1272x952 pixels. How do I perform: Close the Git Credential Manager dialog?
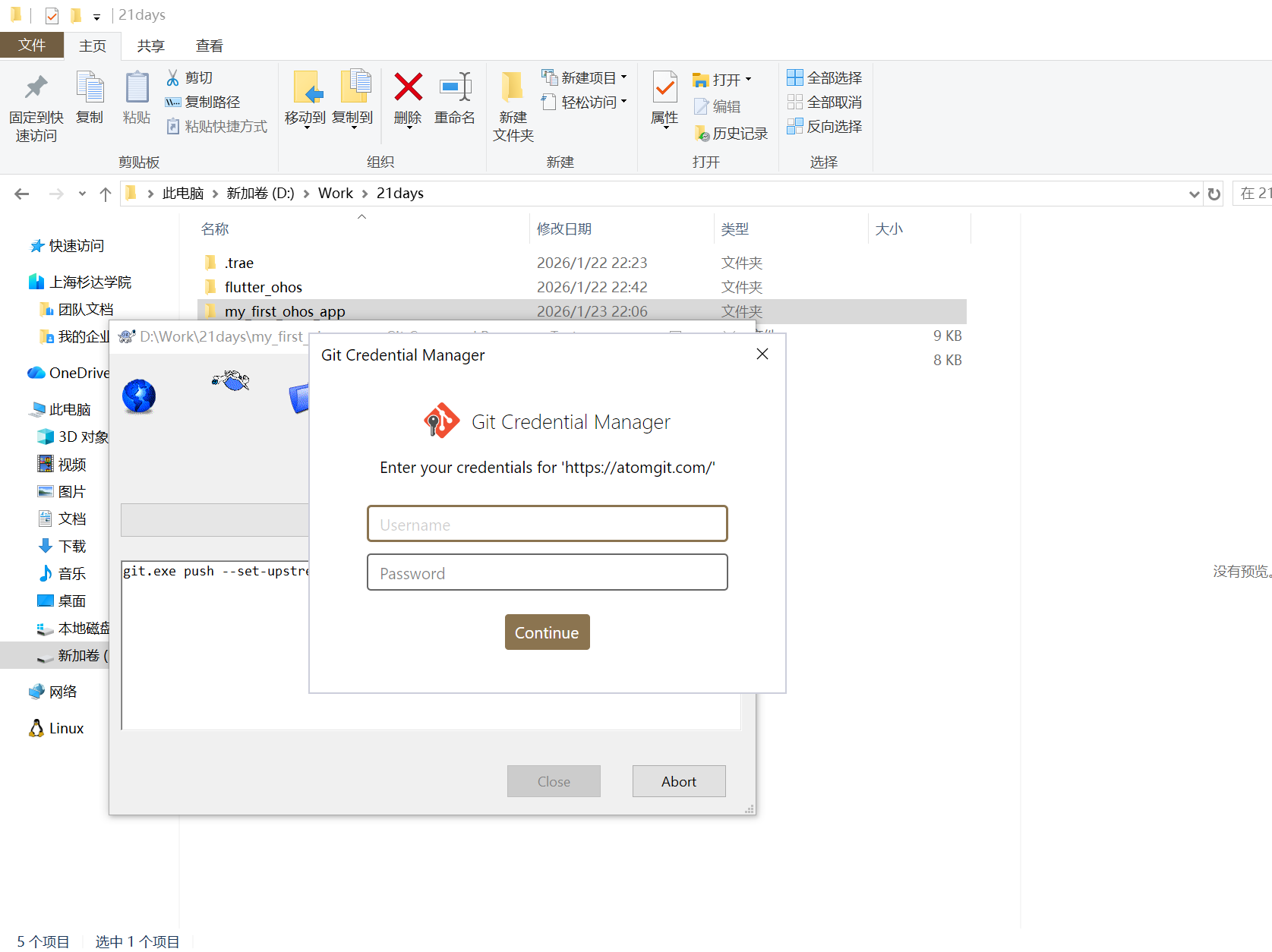coord(762,355)
